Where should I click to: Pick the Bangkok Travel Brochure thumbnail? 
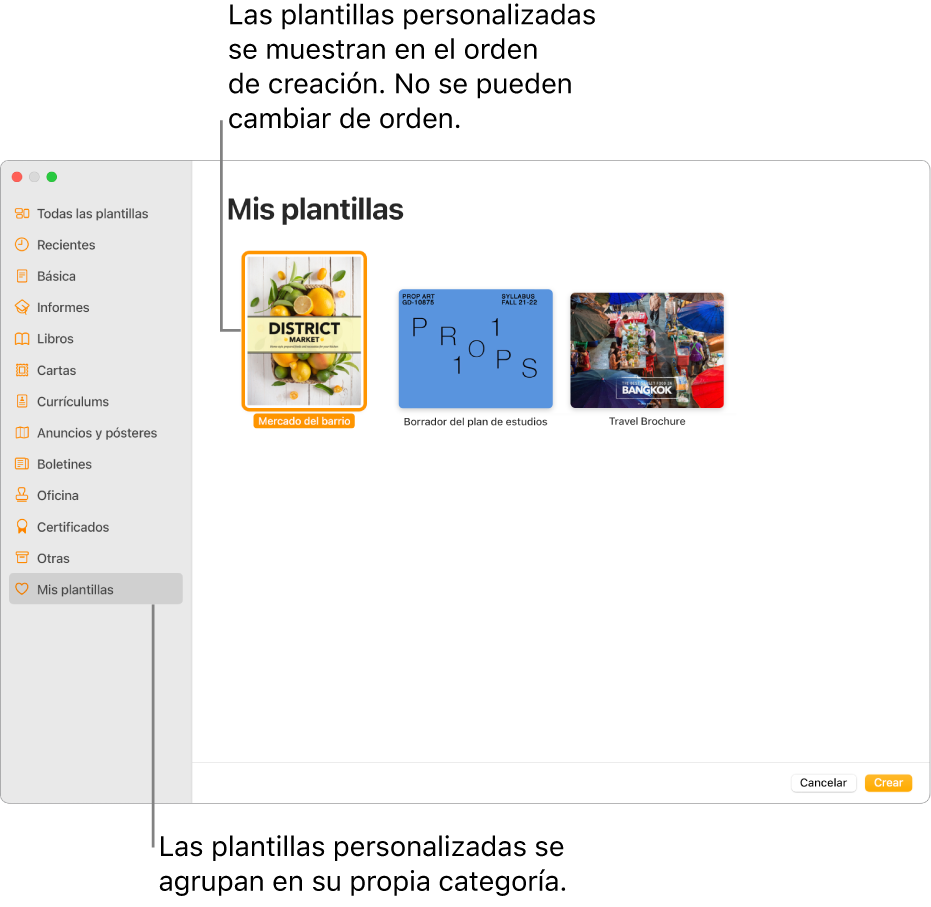(647, 350)
